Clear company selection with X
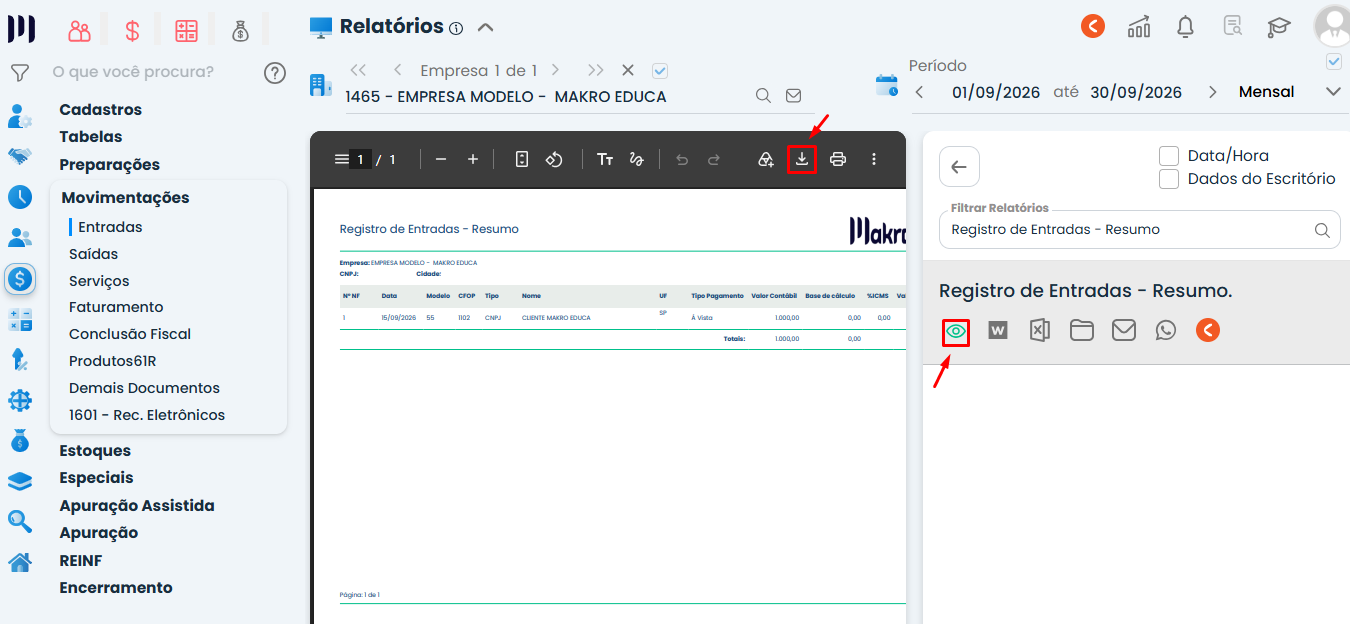The image size is (1350, 624). coord(628,71)
